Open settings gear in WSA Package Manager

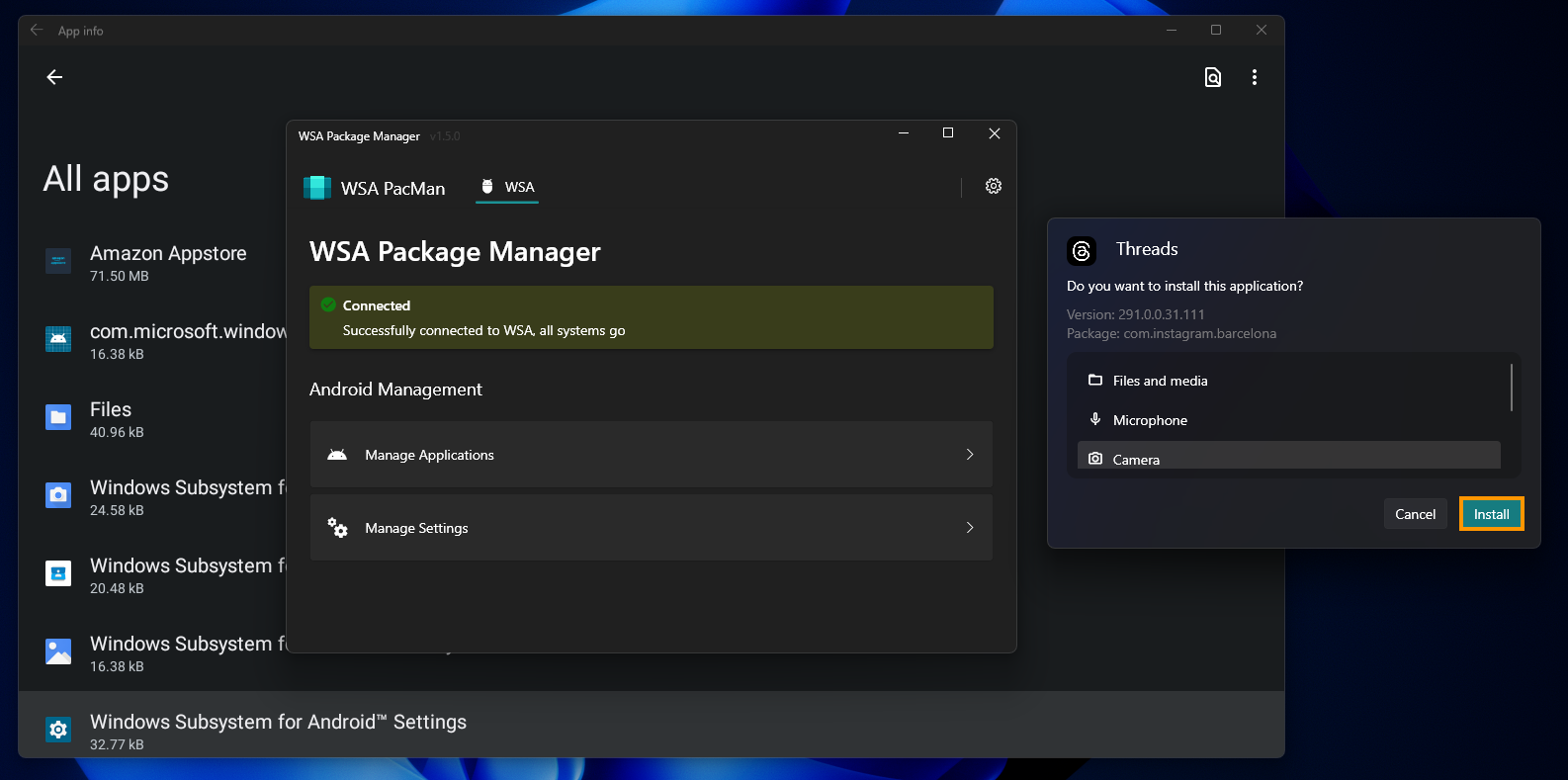[994, 186]
